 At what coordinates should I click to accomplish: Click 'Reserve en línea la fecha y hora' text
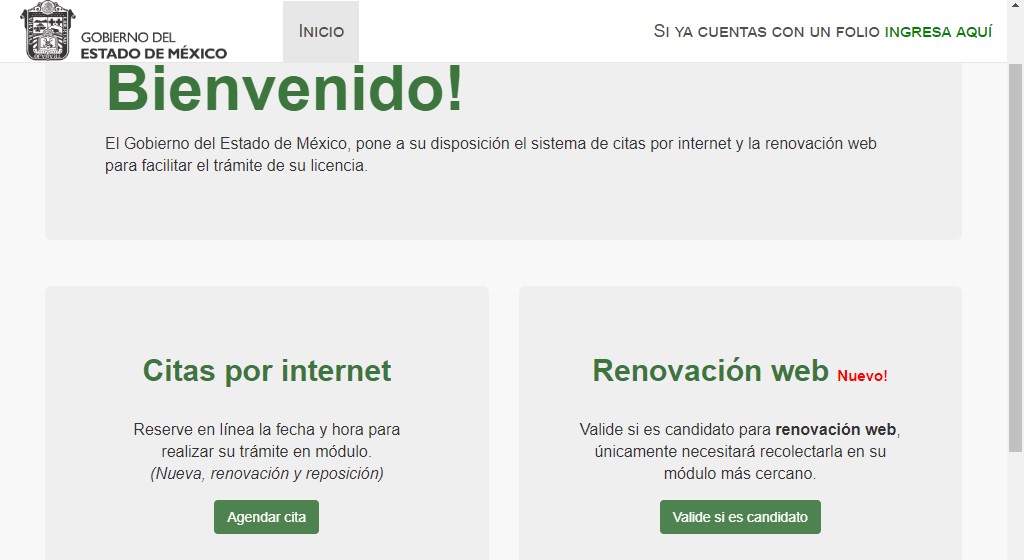pos(266,429)
